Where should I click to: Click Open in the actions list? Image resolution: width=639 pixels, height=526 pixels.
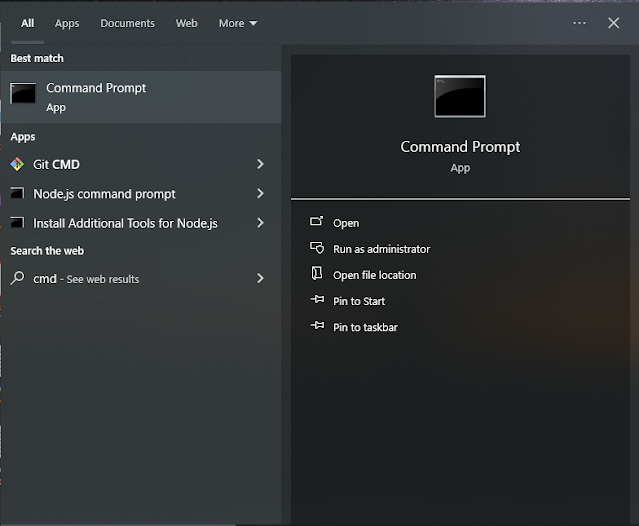(x=346, y=223)
